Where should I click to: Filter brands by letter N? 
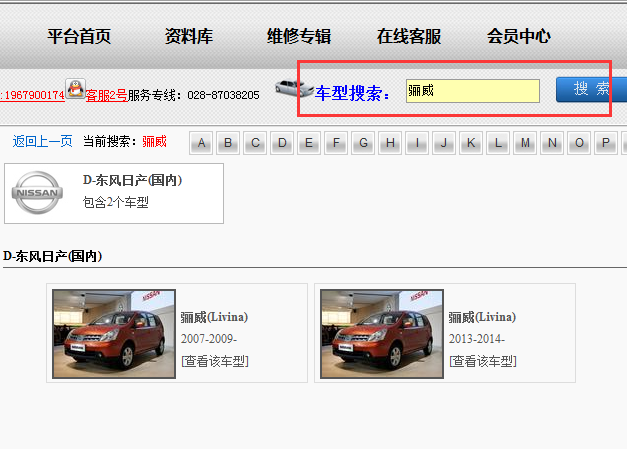(552, 143)
